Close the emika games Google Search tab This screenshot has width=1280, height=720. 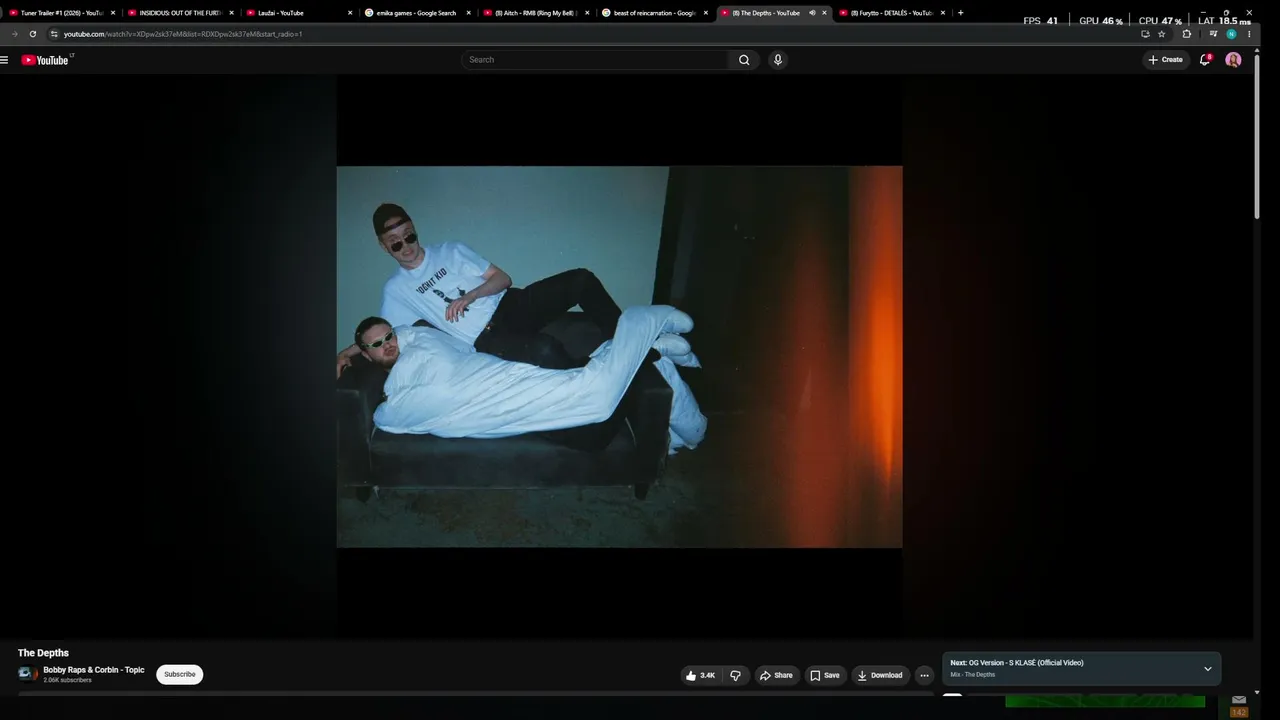pos(468,13)
